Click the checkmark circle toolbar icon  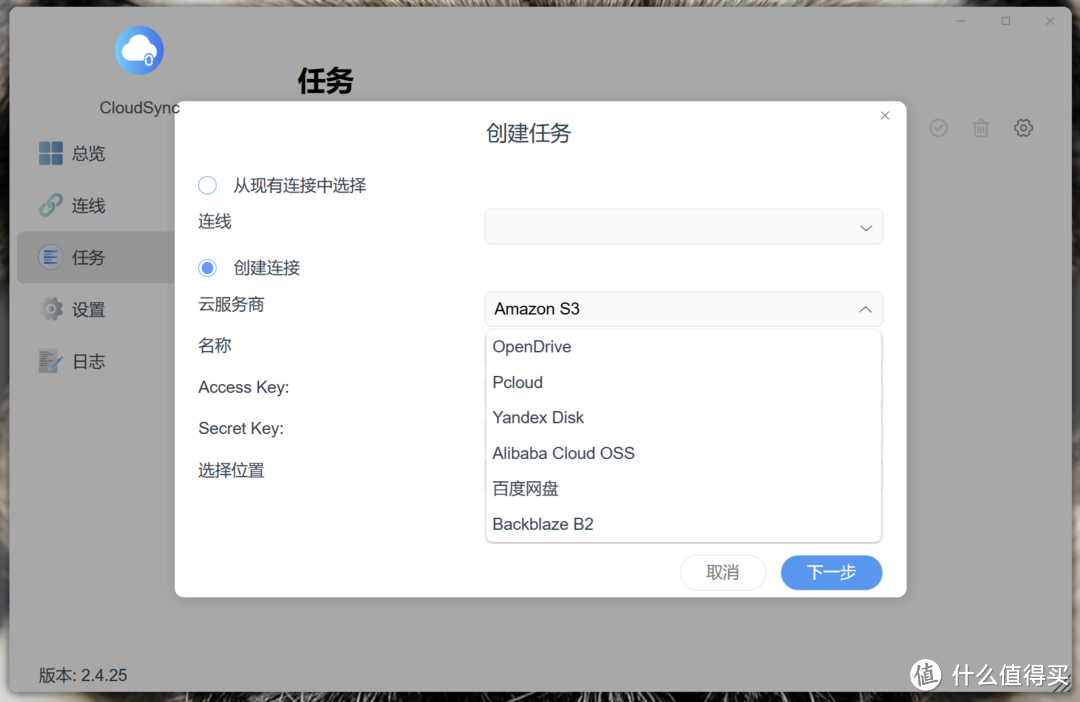tap(938, 128)
